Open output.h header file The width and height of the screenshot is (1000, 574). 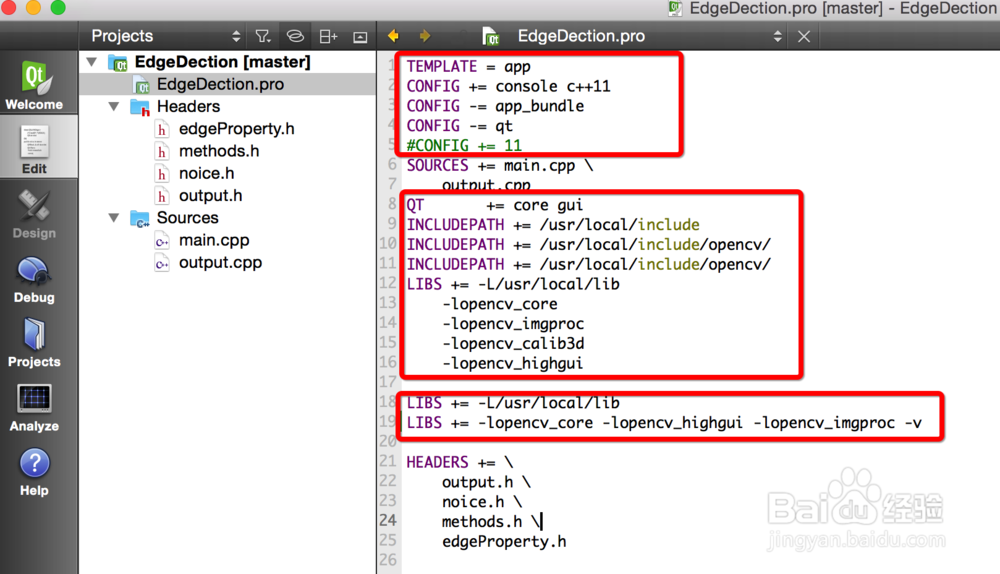tap(210, 196)
